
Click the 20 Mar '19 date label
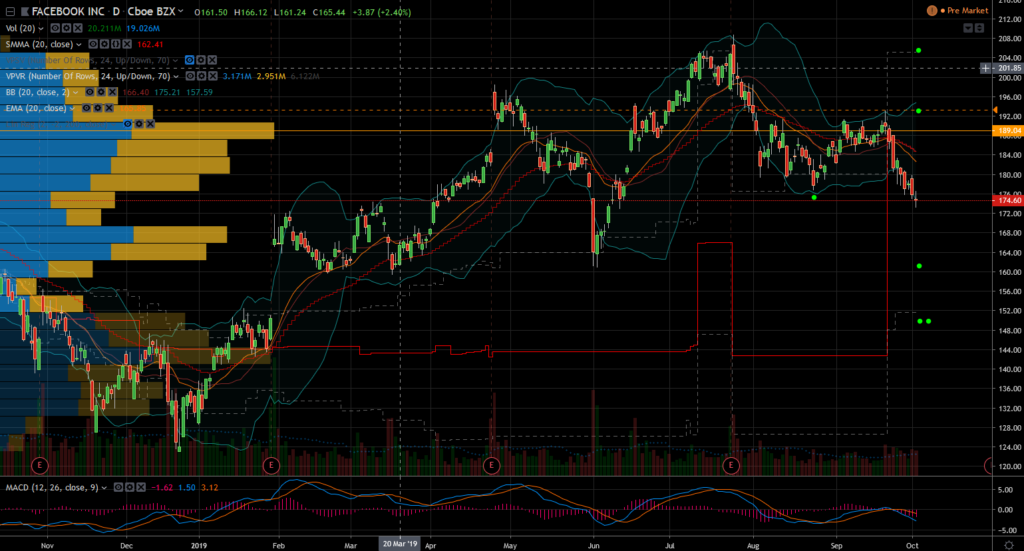coord(400,544)
